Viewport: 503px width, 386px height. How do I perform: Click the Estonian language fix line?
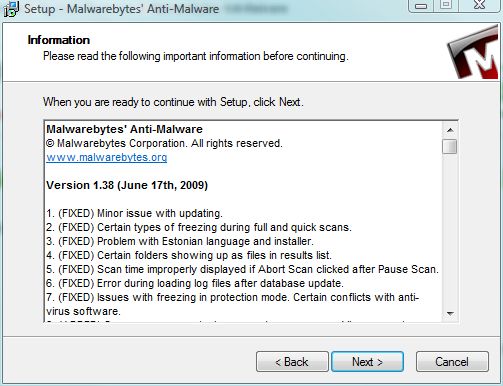pyautogui.click(x=180, y=241)
